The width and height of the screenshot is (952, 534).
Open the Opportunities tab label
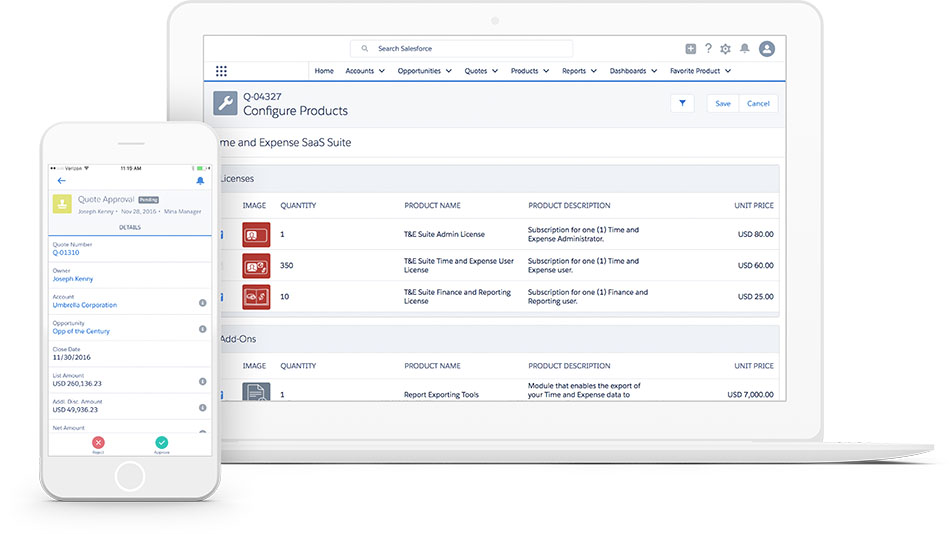coord(419,71)
